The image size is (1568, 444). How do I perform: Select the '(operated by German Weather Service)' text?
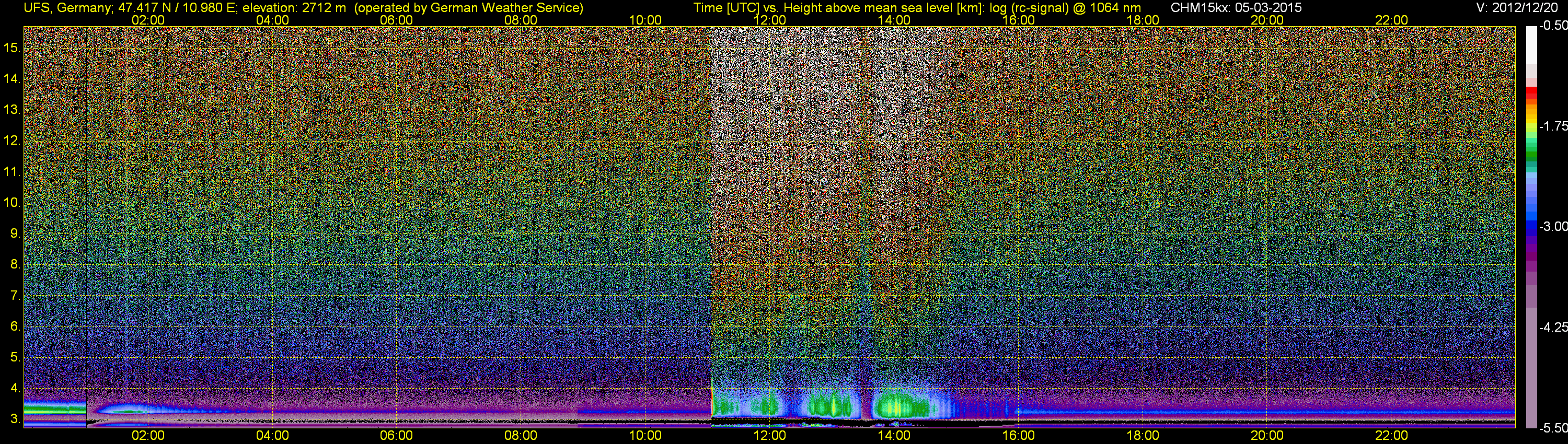point(468,8)
